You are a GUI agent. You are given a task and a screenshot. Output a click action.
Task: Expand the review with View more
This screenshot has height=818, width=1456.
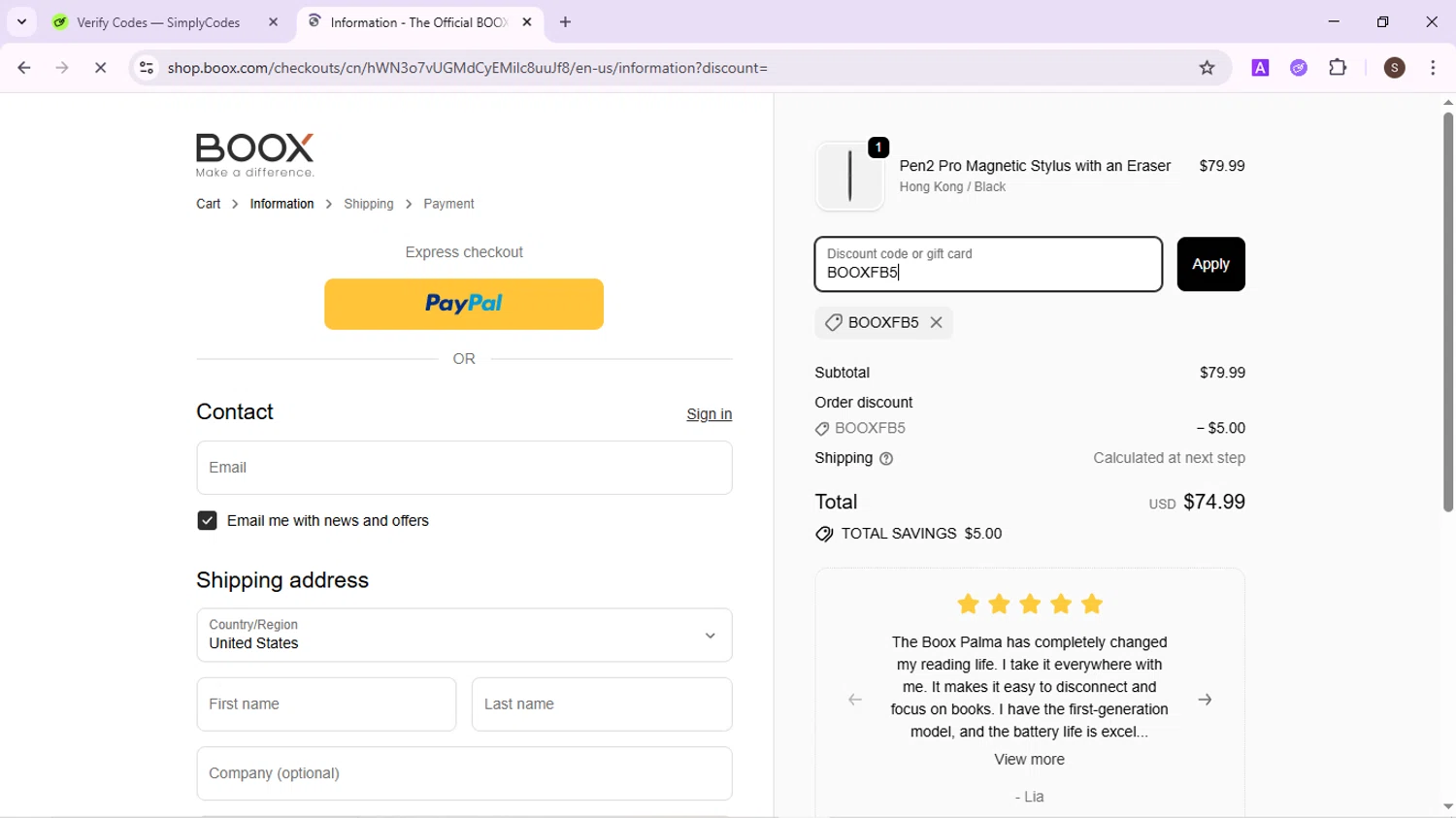pyautogui.click(x=1029, y=760)
